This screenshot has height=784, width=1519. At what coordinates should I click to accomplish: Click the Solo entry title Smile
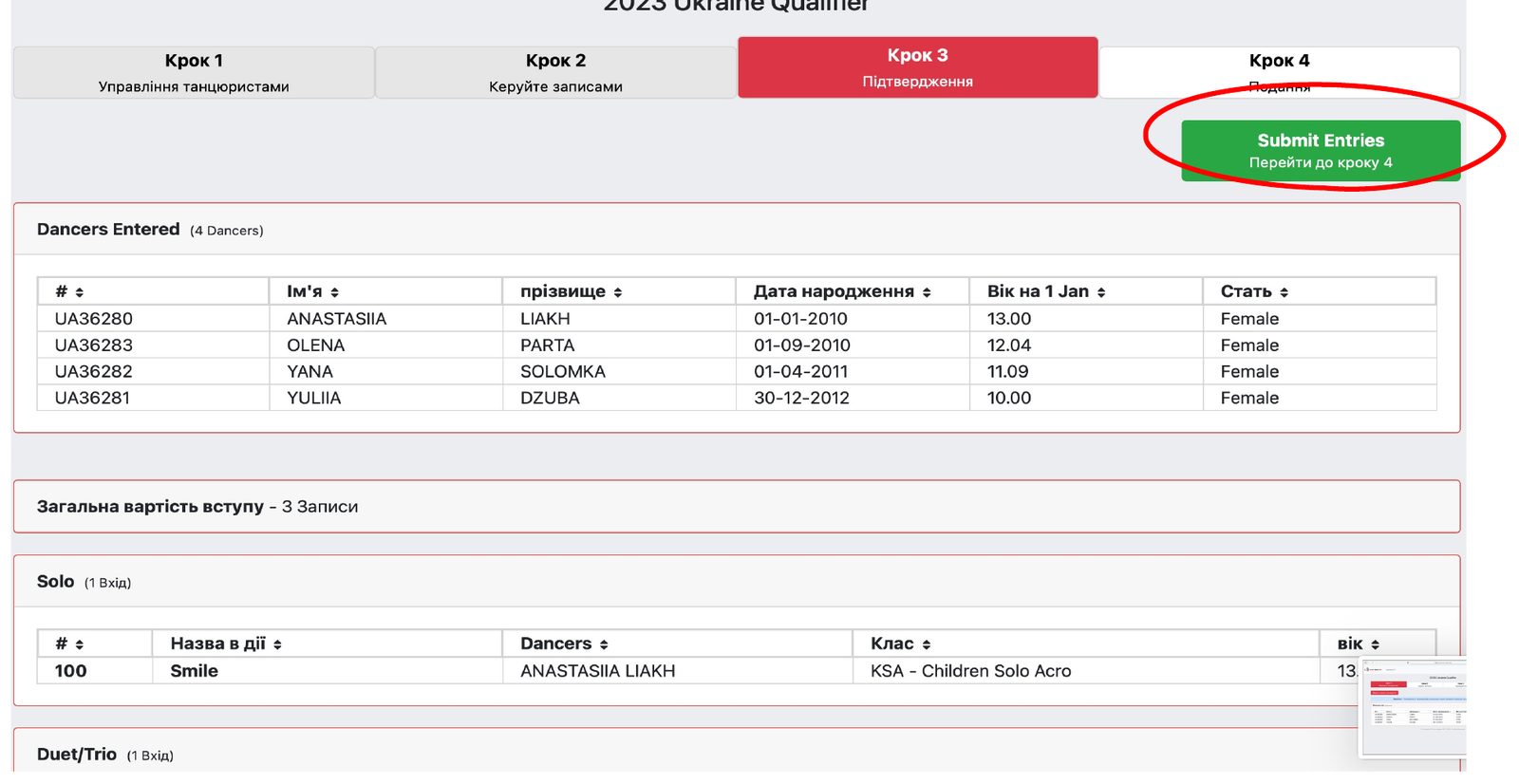pos(194,671)
